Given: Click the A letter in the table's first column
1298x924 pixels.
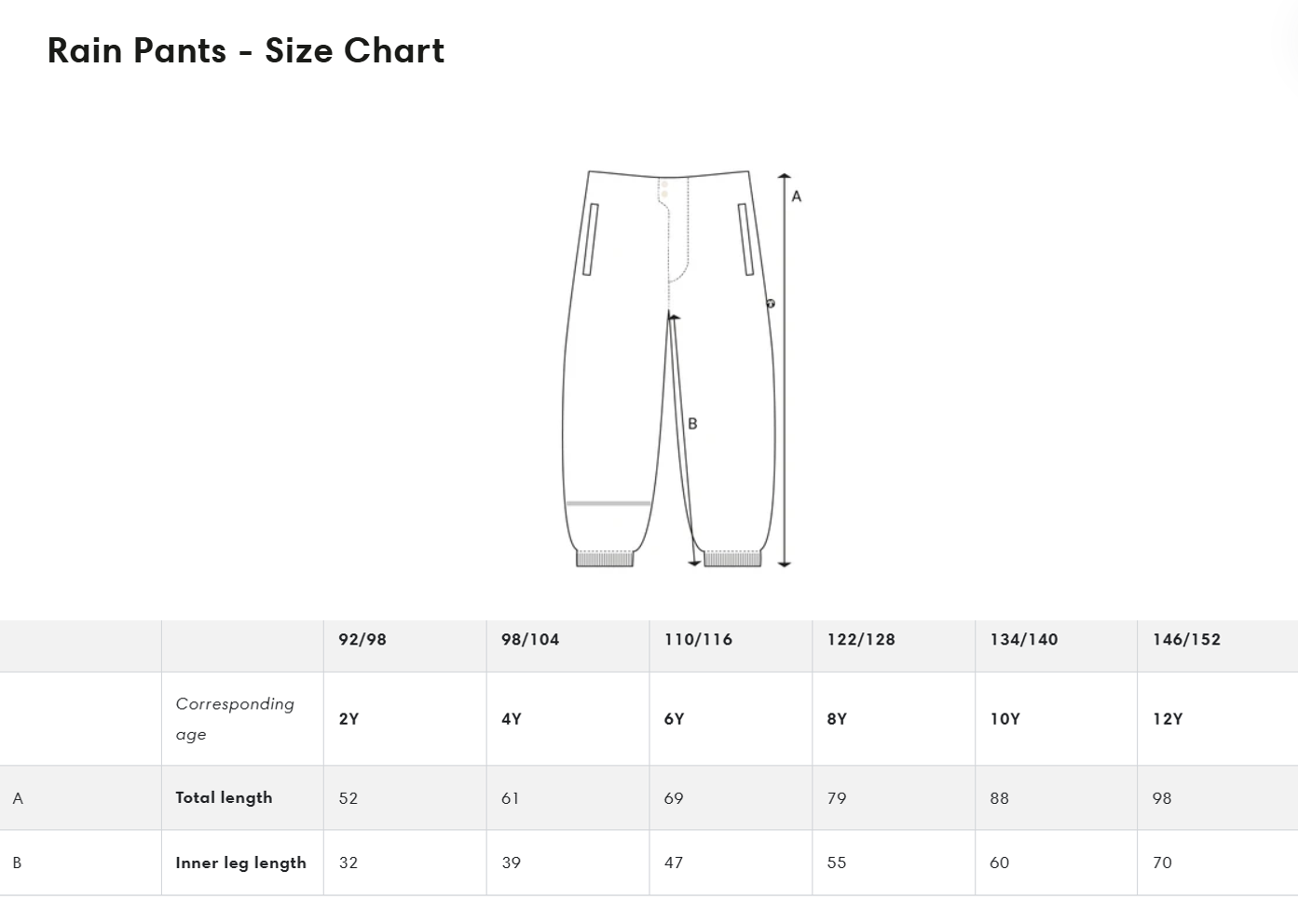Looking at the screenshot, I should point(18,798).
